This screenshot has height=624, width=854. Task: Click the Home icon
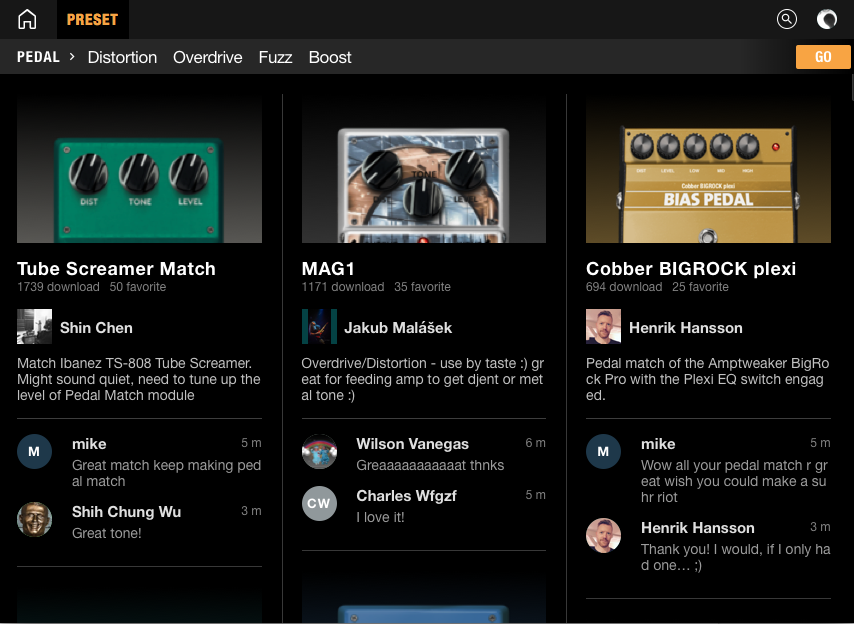coord(27,19)
